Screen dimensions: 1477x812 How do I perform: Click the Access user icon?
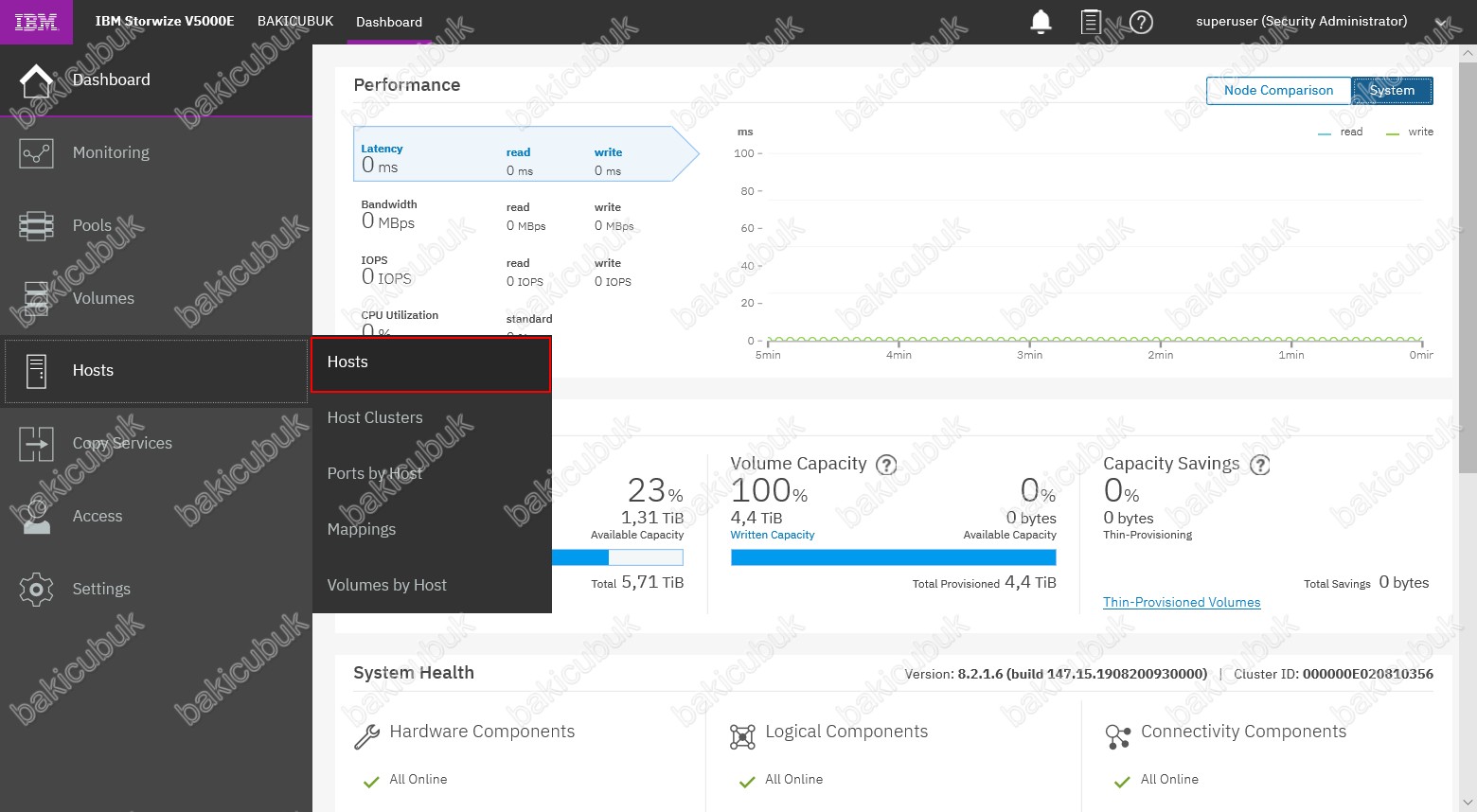(x=36, y=517)
